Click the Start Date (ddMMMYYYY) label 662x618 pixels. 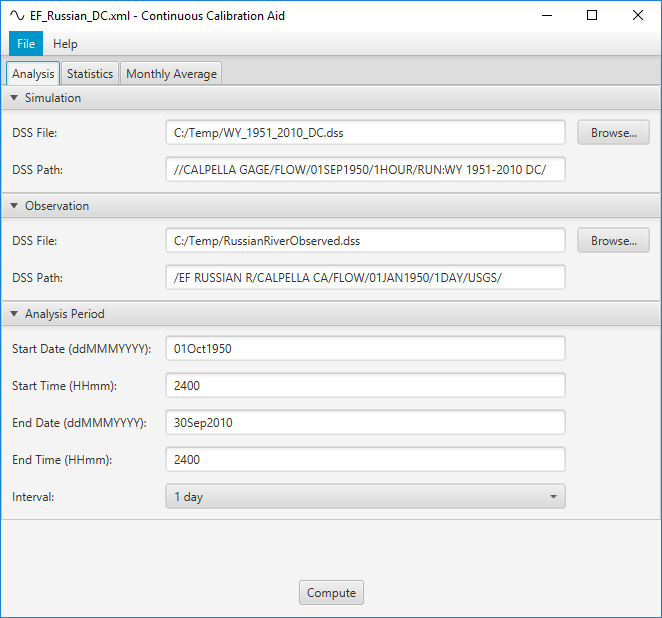click(x=81, y=349)
